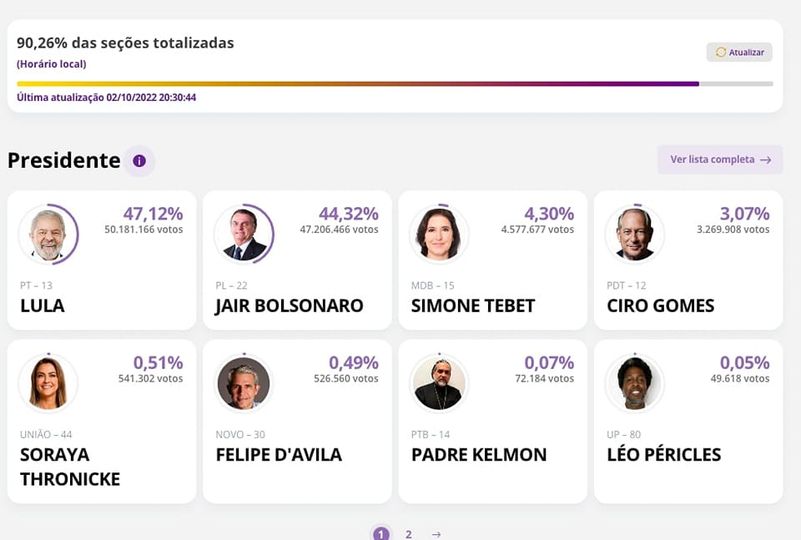Click Lula's candidate photo
The image size is (801, 540).
pos(47,235)
